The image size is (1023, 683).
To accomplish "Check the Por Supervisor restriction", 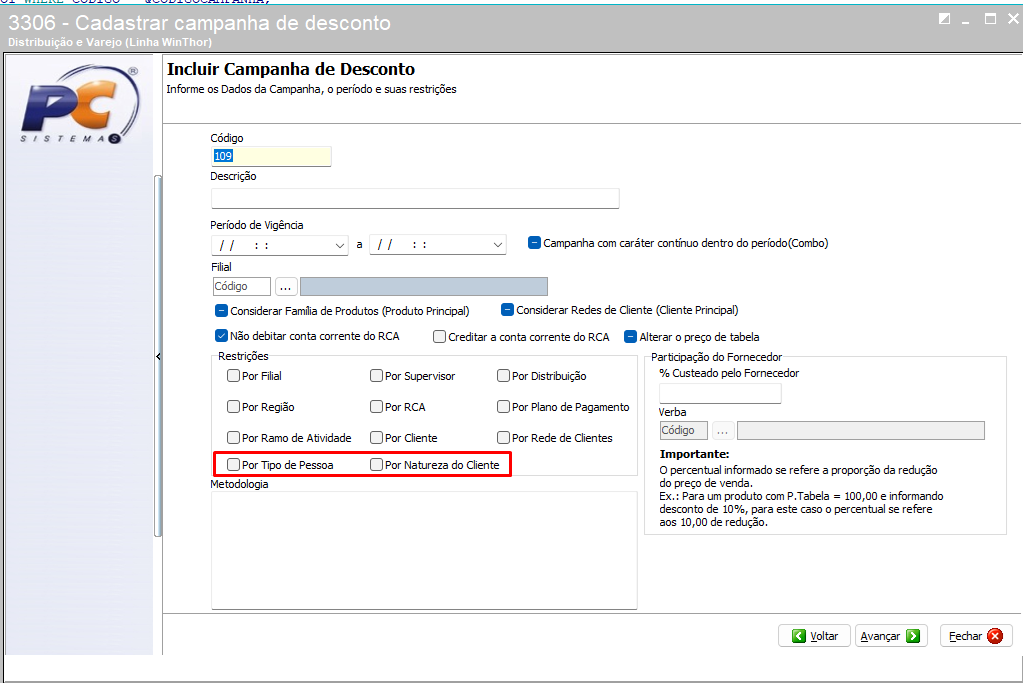I will point(376,376).
